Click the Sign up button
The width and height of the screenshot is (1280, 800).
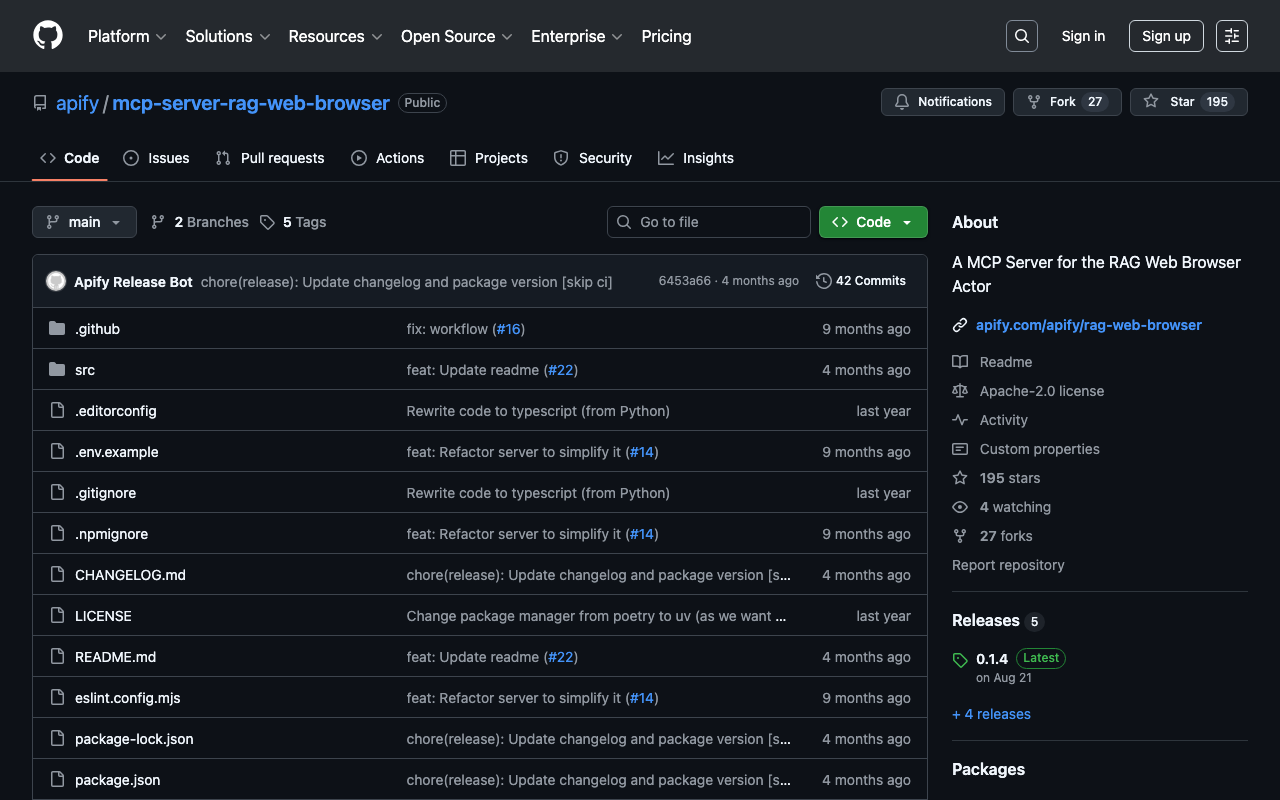tap(1165, 36)
